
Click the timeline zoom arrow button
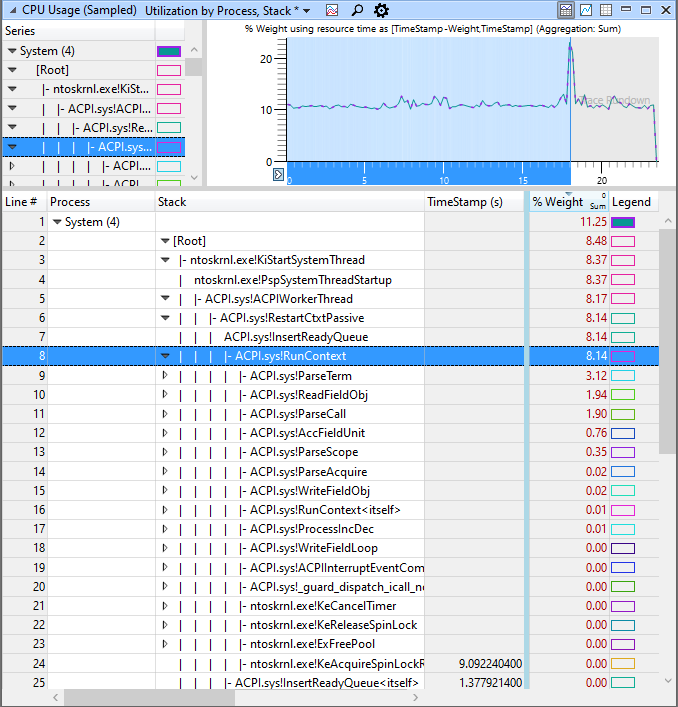[x=278, y=174]
